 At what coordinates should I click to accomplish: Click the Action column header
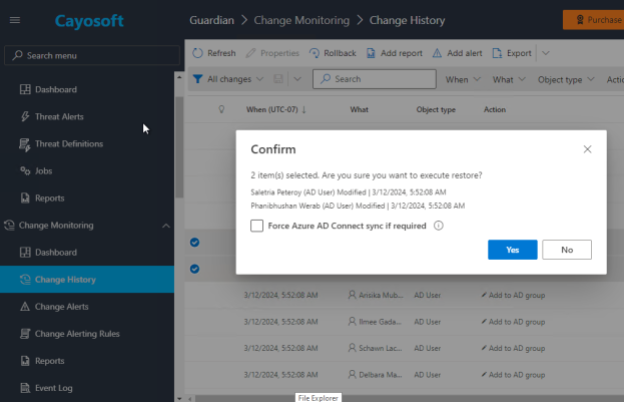click(495, 109)
